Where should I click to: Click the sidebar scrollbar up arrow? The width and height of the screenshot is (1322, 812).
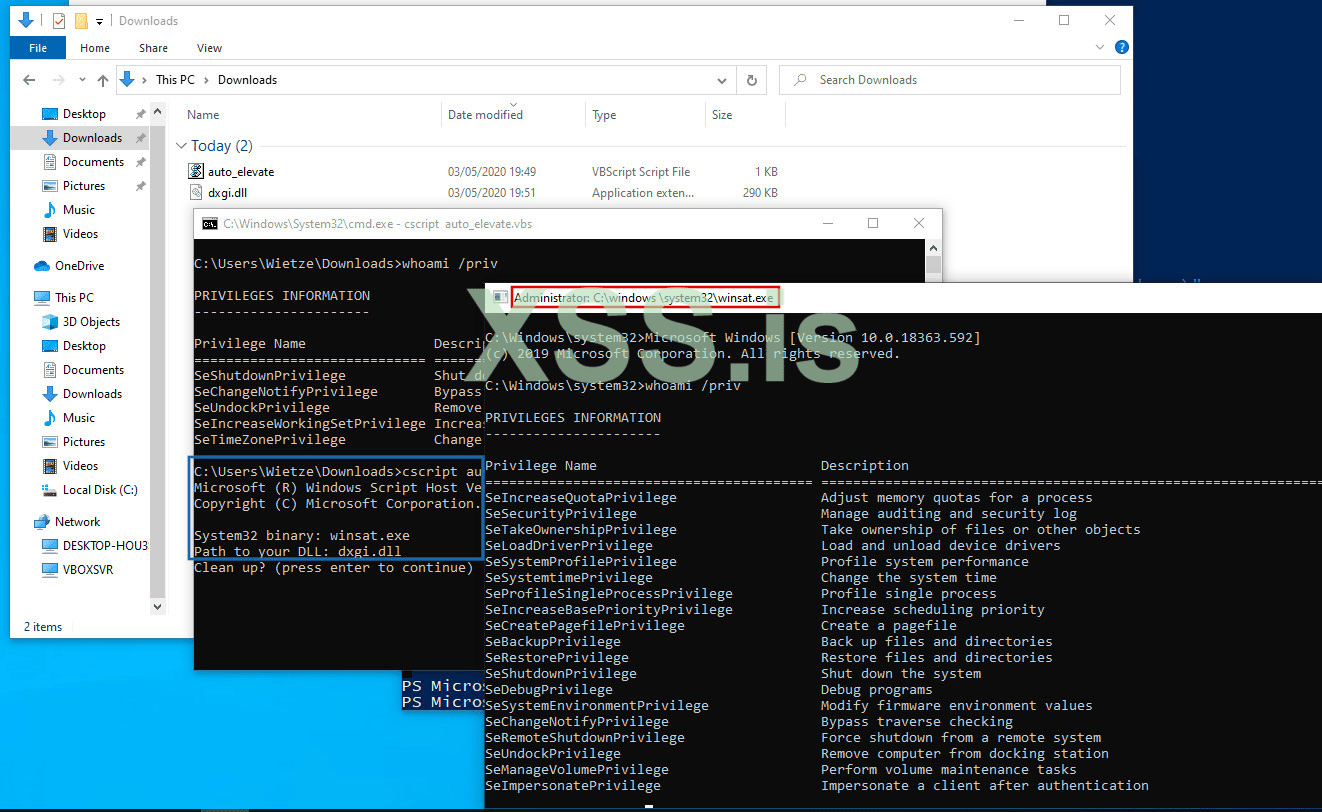tap(158, 111)
